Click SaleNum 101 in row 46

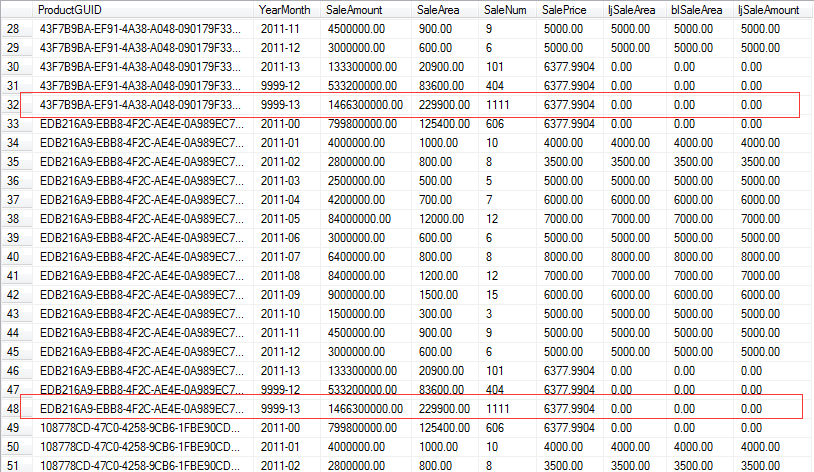(495, 371)
